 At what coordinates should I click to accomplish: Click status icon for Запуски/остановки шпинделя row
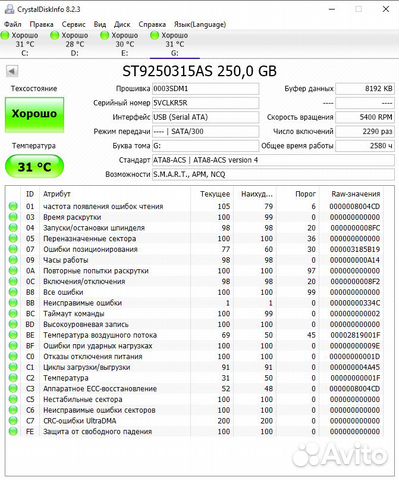pos(13,228)
